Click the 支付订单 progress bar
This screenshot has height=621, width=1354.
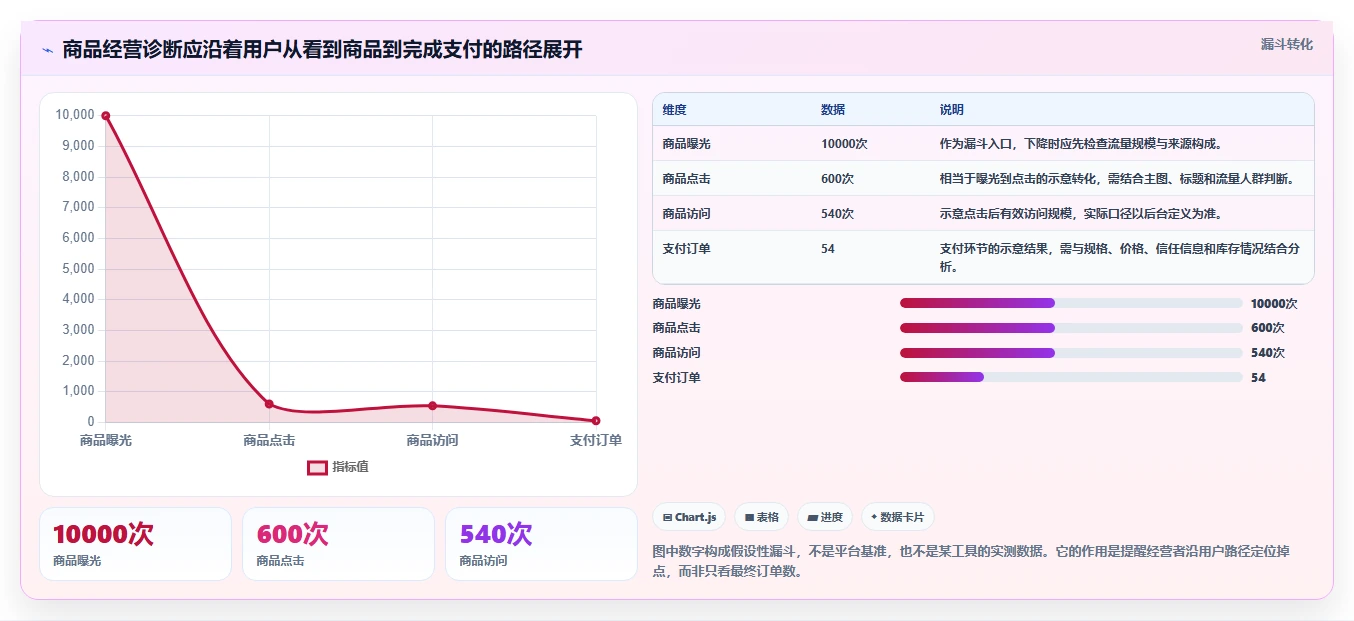(x=1071, y=377)
